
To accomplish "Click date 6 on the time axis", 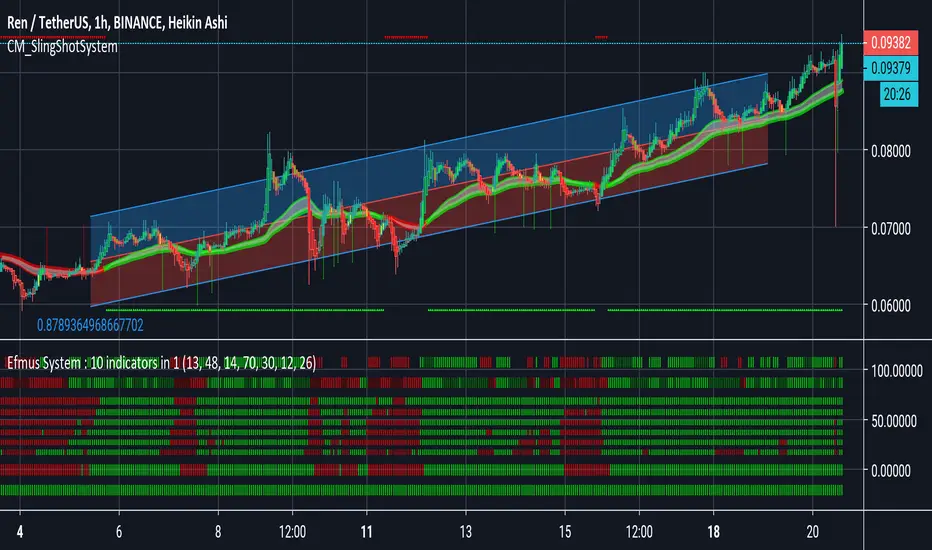I will tap(119, 531).
